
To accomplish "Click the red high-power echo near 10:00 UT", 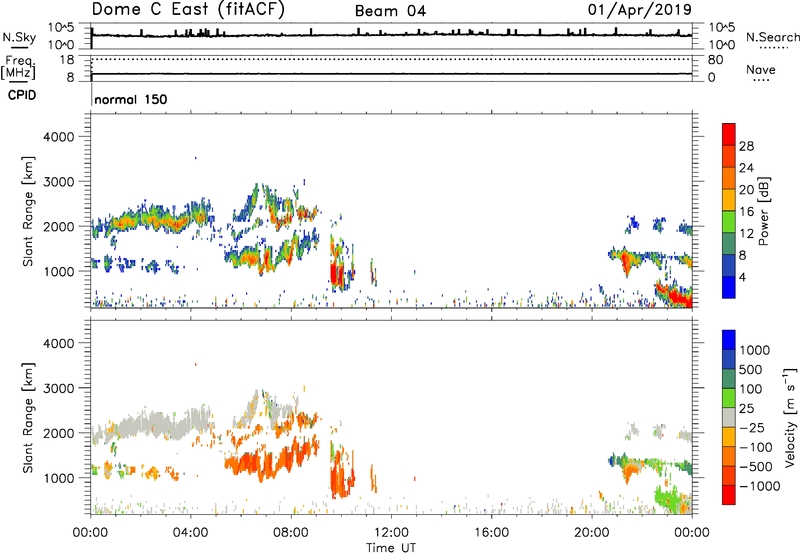I will 335,274.
